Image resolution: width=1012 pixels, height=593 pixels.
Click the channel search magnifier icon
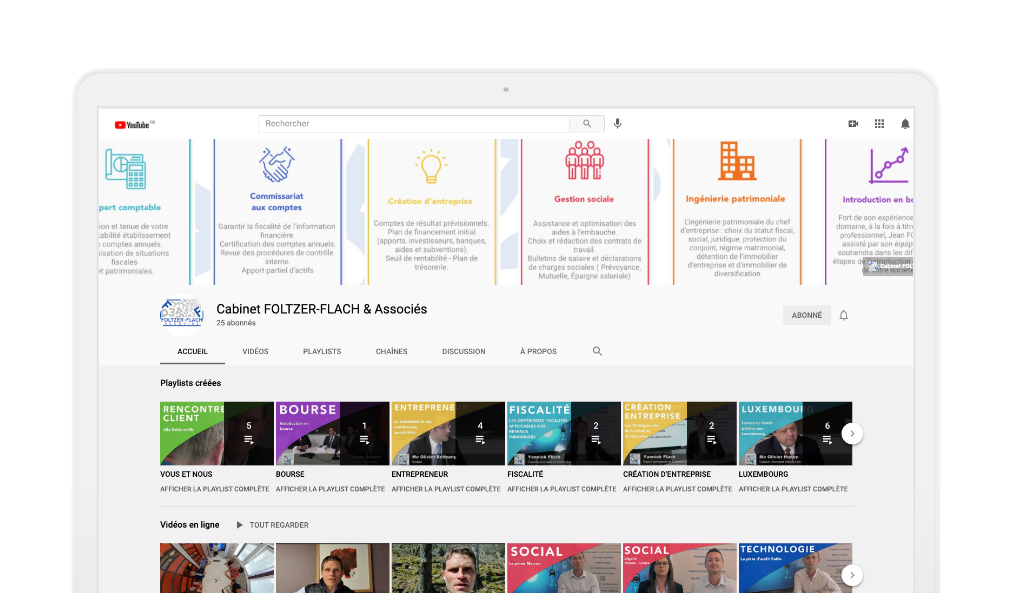point(597,351)
